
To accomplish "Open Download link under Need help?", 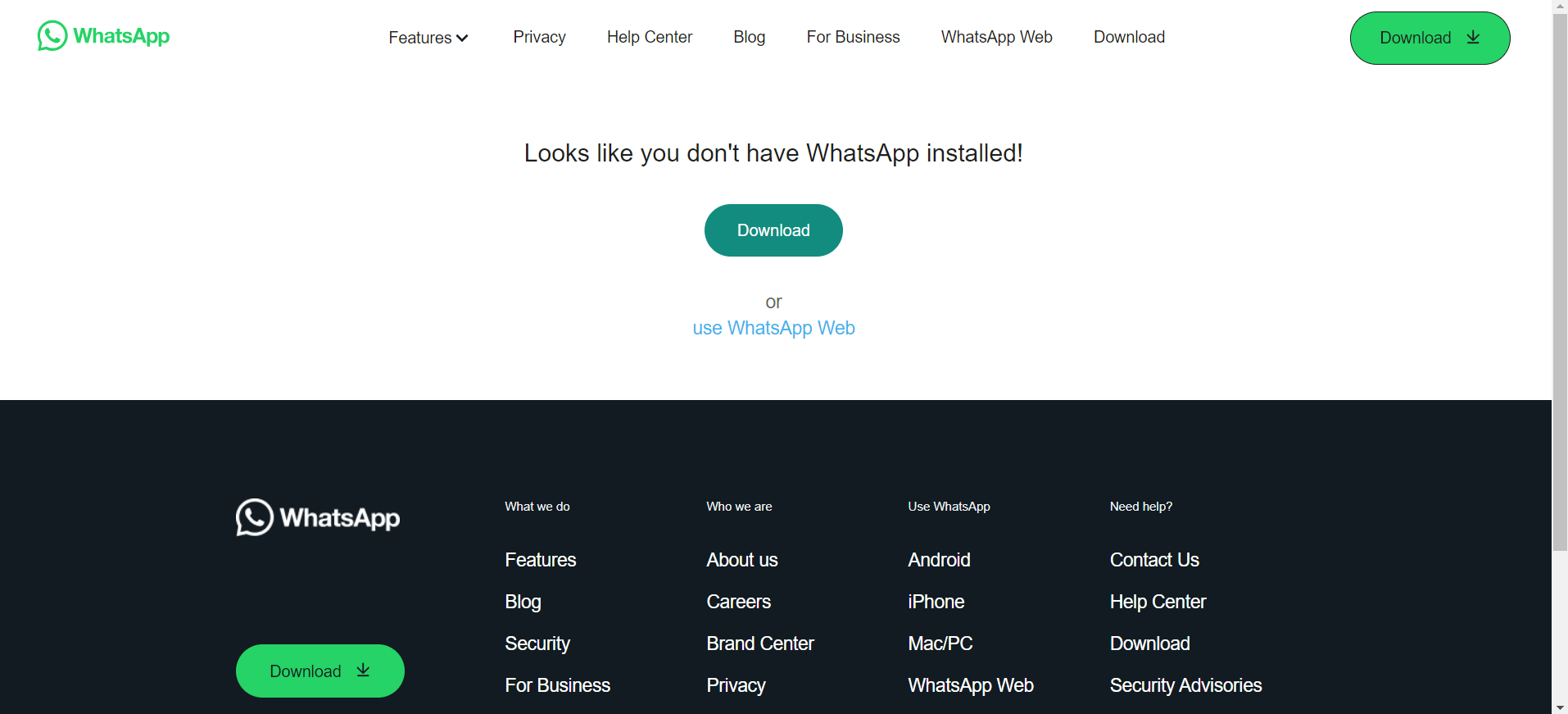I will (1149, 644).
